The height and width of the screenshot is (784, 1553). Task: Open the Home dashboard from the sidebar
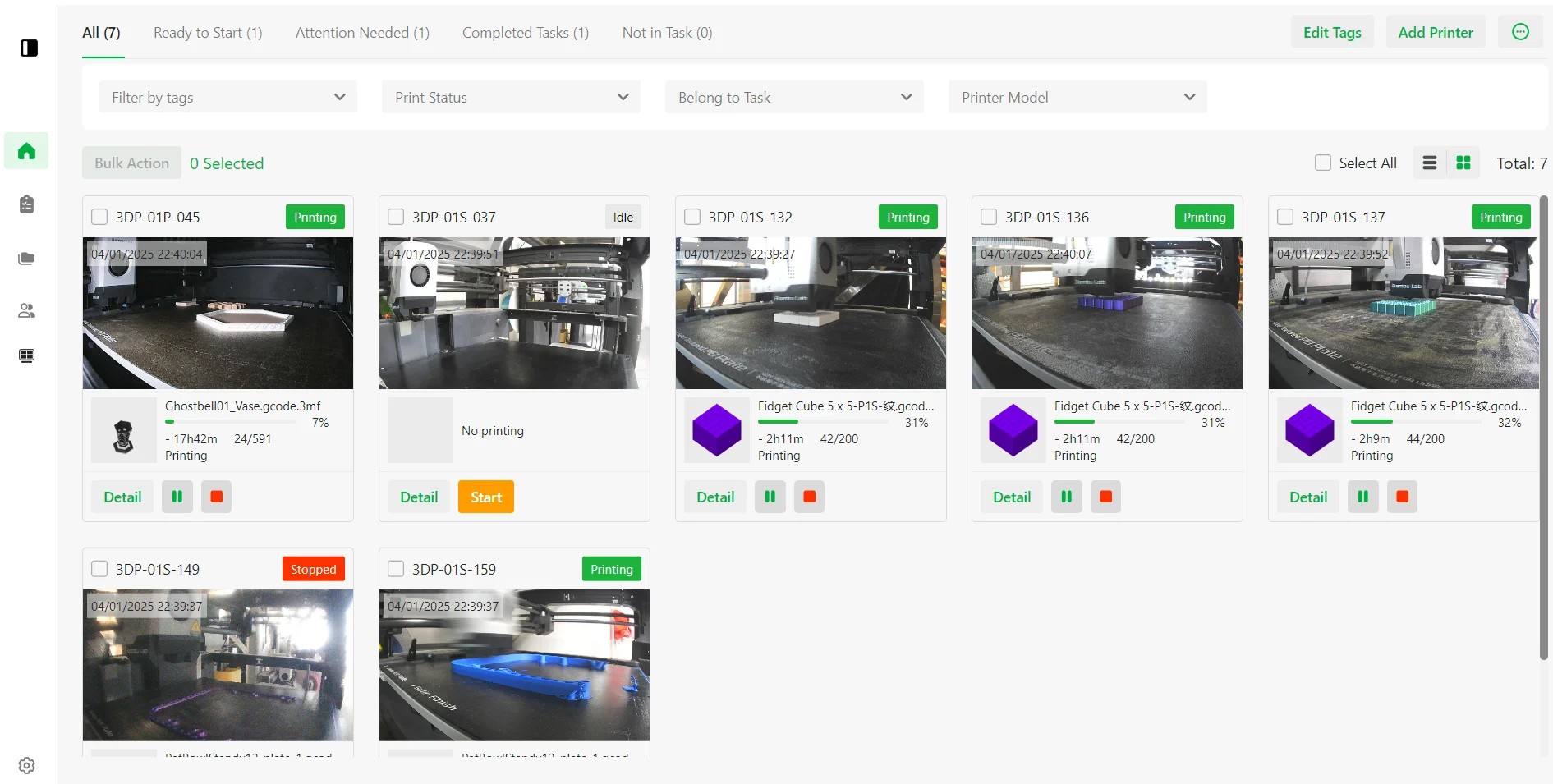point(25,151)
